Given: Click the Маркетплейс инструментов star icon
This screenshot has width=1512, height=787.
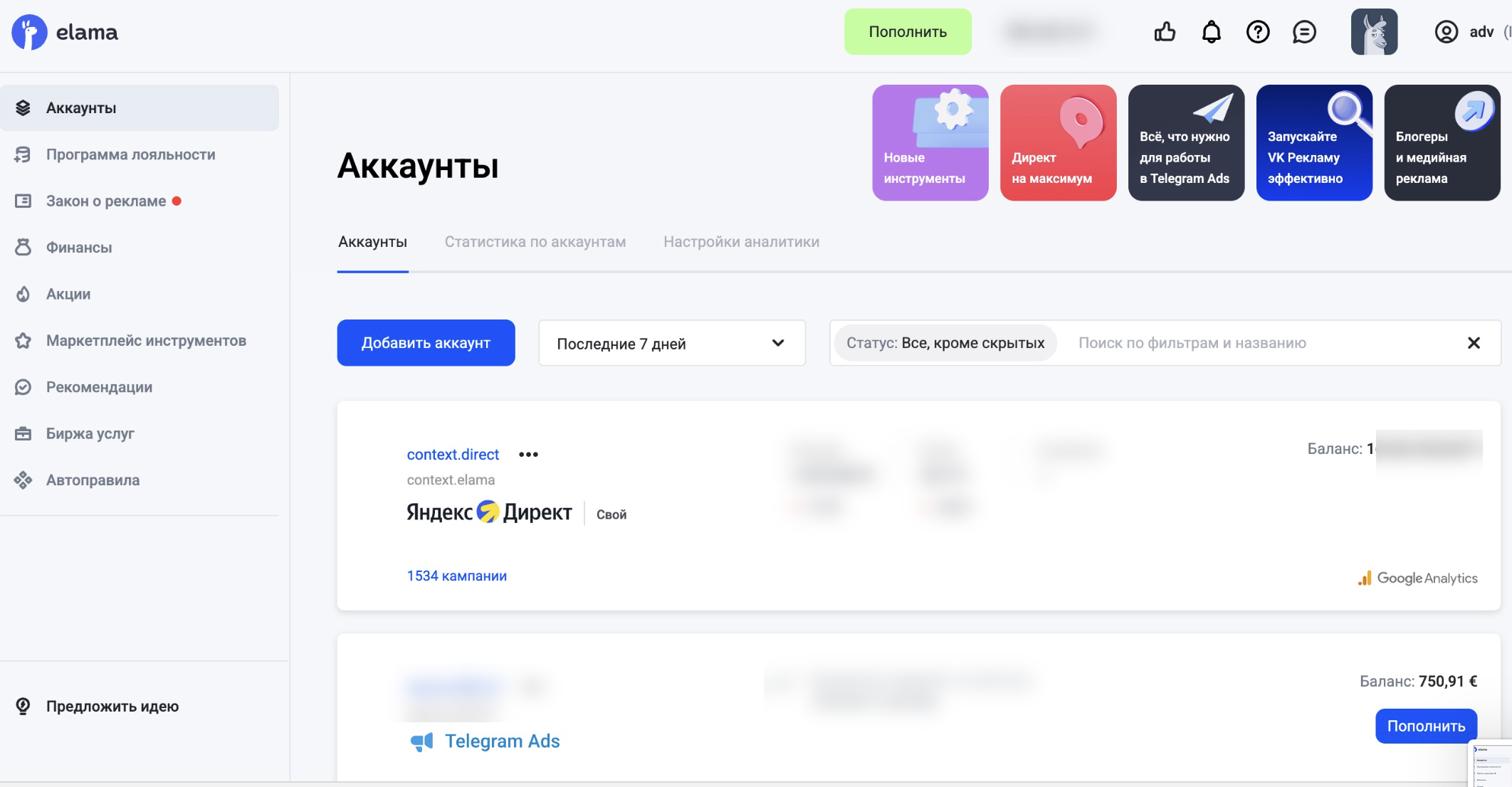Looking at the screenshot, I should (x=23, y=340).
